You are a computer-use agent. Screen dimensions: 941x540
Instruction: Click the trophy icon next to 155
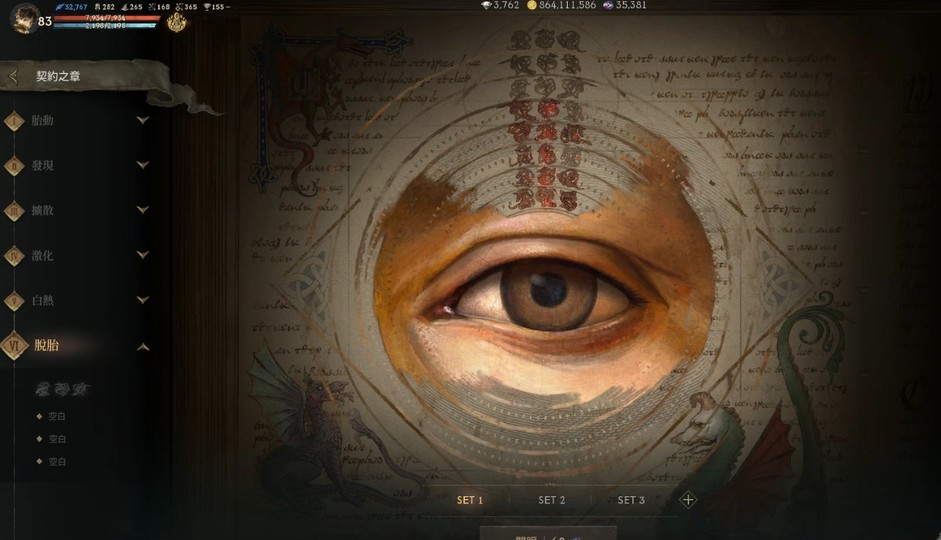point(207,7)
